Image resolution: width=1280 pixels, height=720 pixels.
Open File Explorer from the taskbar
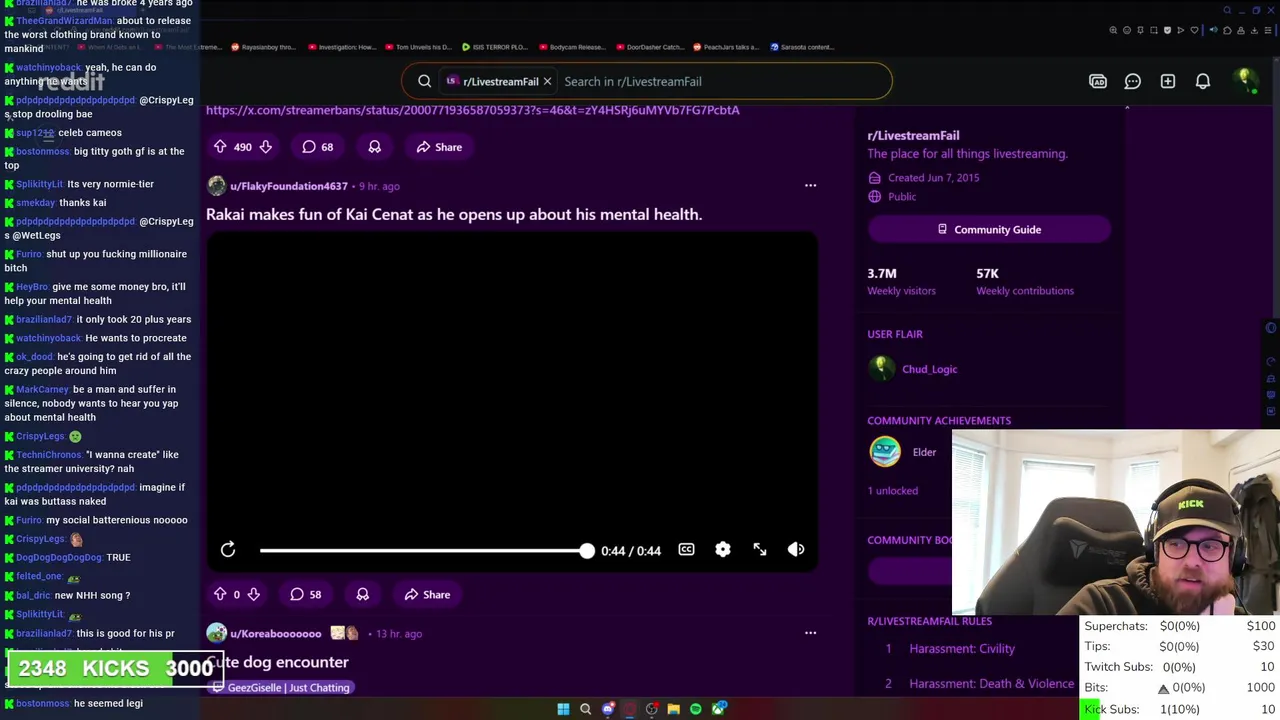(x=674, y=709)
